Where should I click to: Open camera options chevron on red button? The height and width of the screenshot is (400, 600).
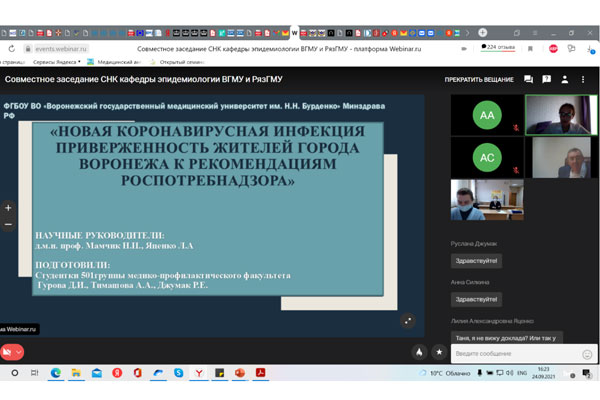[x=18, y=352]
